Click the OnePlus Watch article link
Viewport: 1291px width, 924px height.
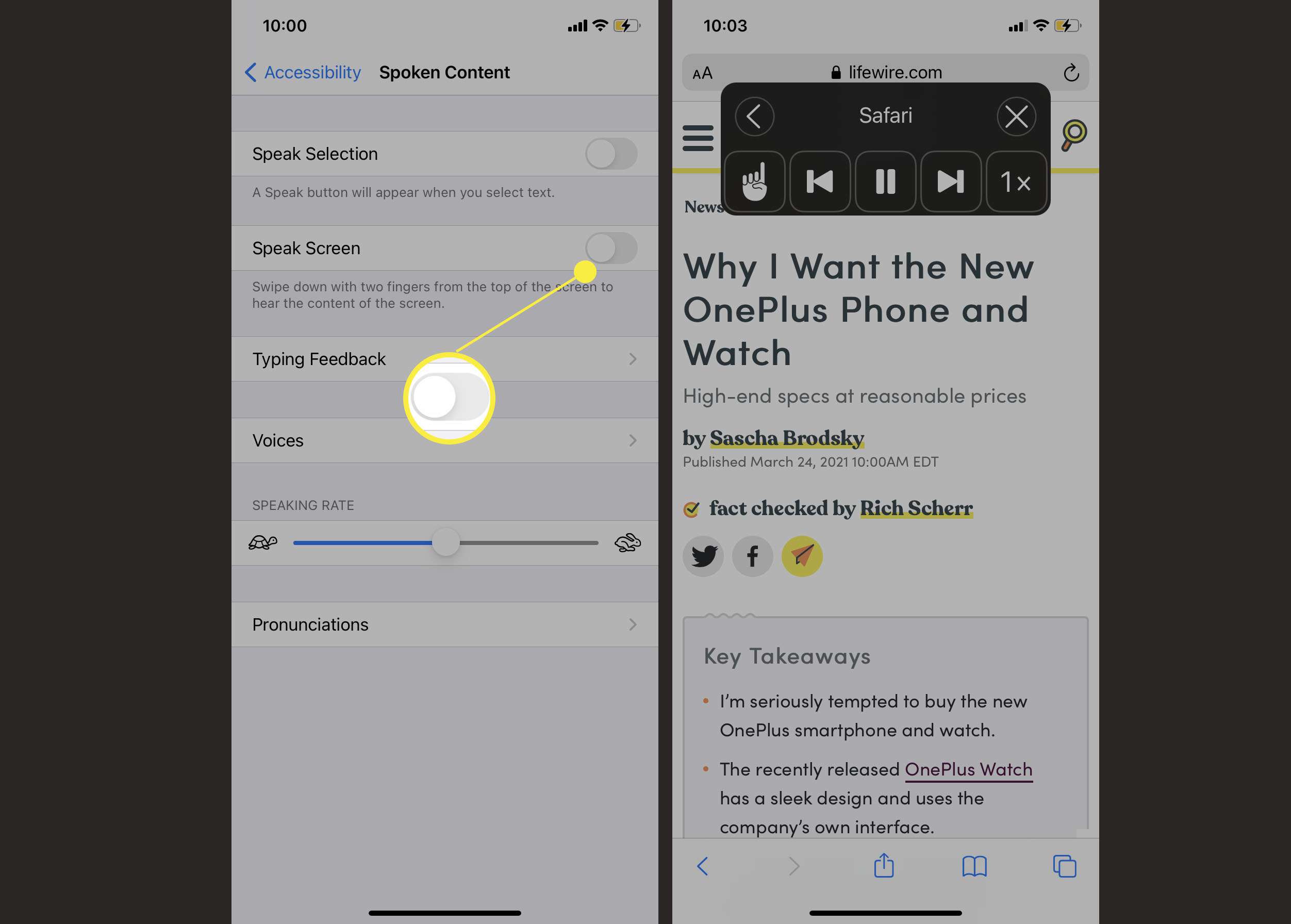[x=968, y=770]
